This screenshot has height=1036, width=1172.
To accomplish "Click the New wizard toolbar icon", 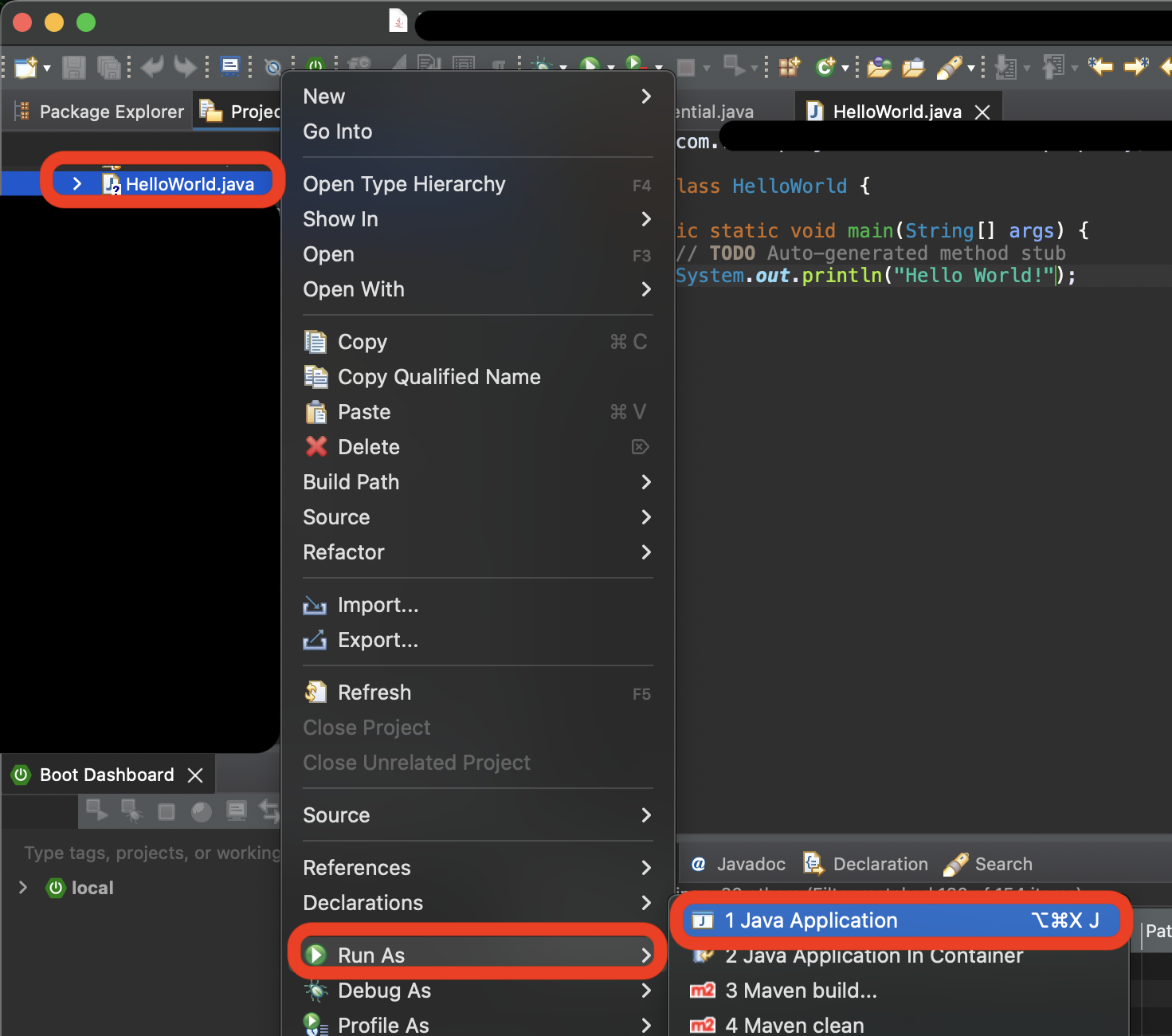I will point(25,68).
